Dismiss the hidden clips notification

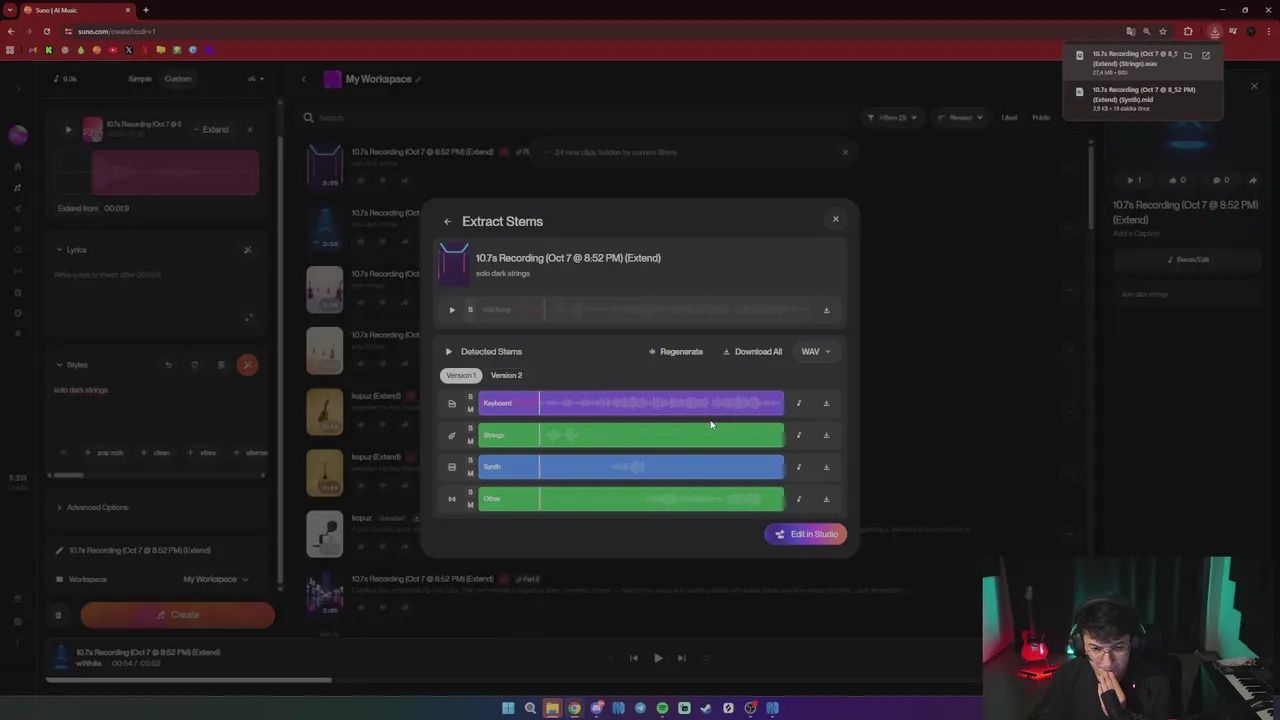pos(845,153)
